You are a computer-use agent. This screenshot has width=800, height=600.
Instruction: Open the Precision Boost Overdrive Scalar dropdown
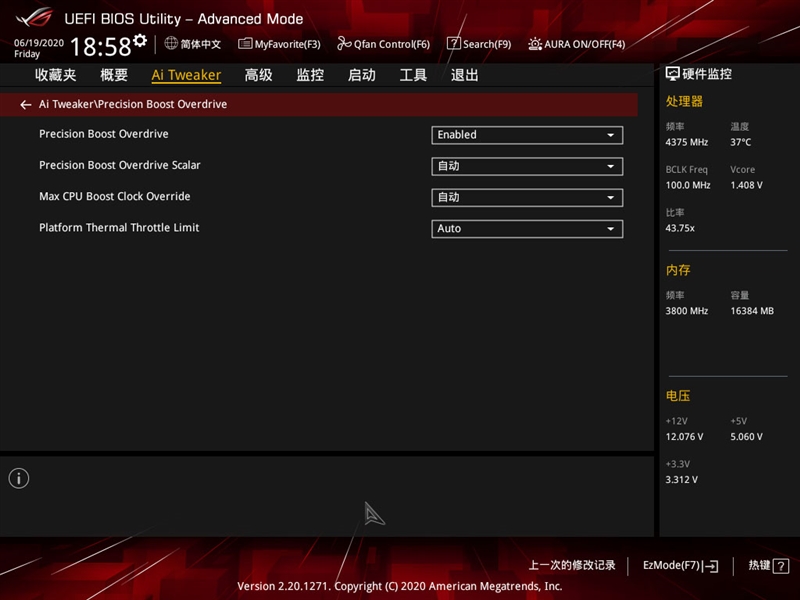(x=527, y=165)
